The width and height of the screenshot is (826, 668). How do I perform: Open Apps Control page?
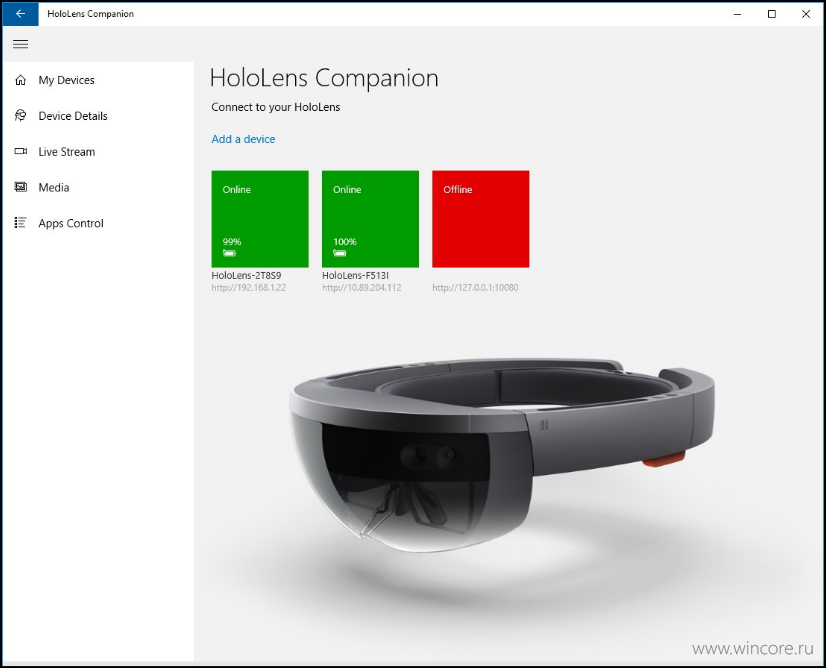click(x=98, y=223)
